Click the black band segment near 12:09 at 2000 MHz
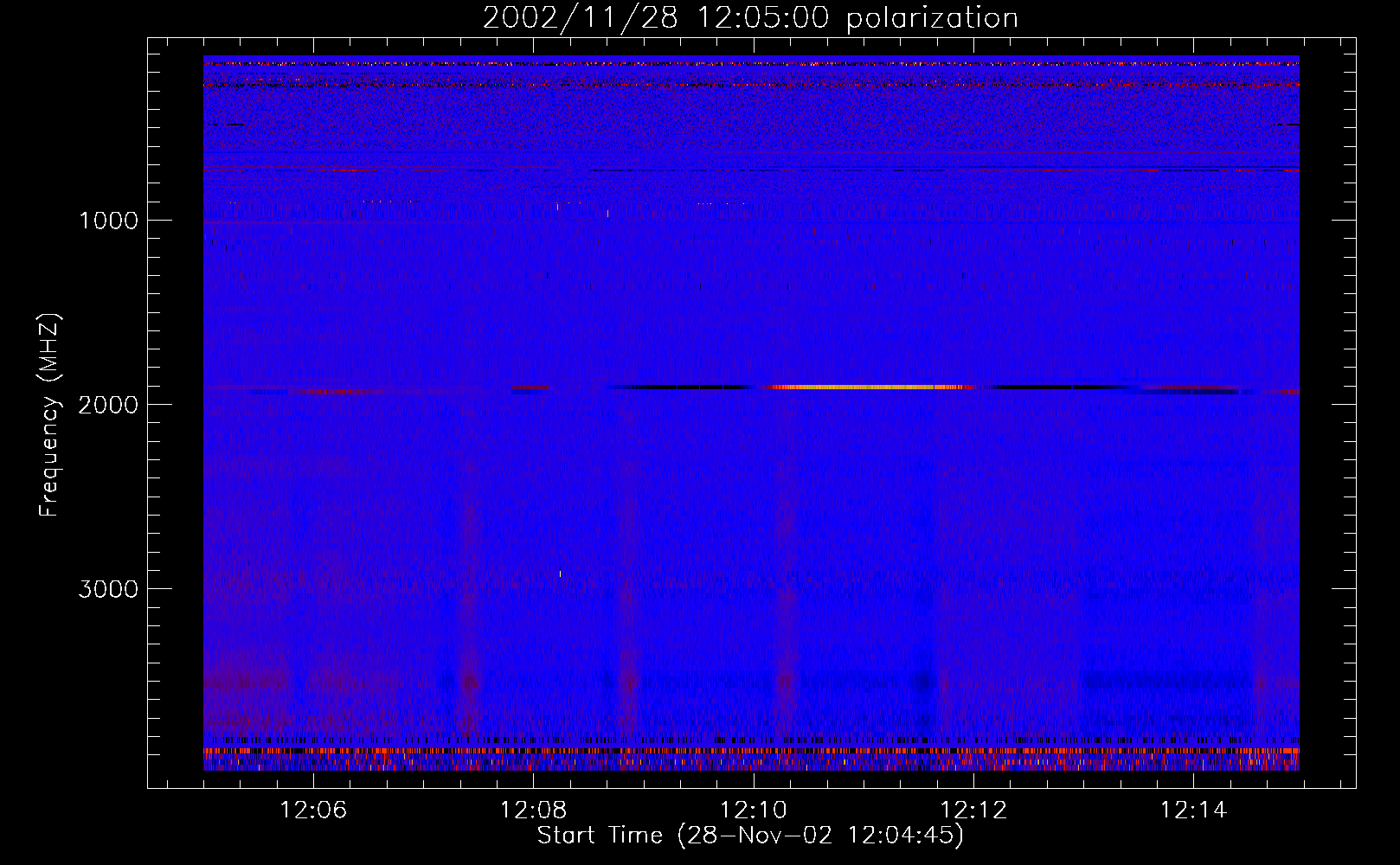1400x865 pixels. (x=684, y=388)
